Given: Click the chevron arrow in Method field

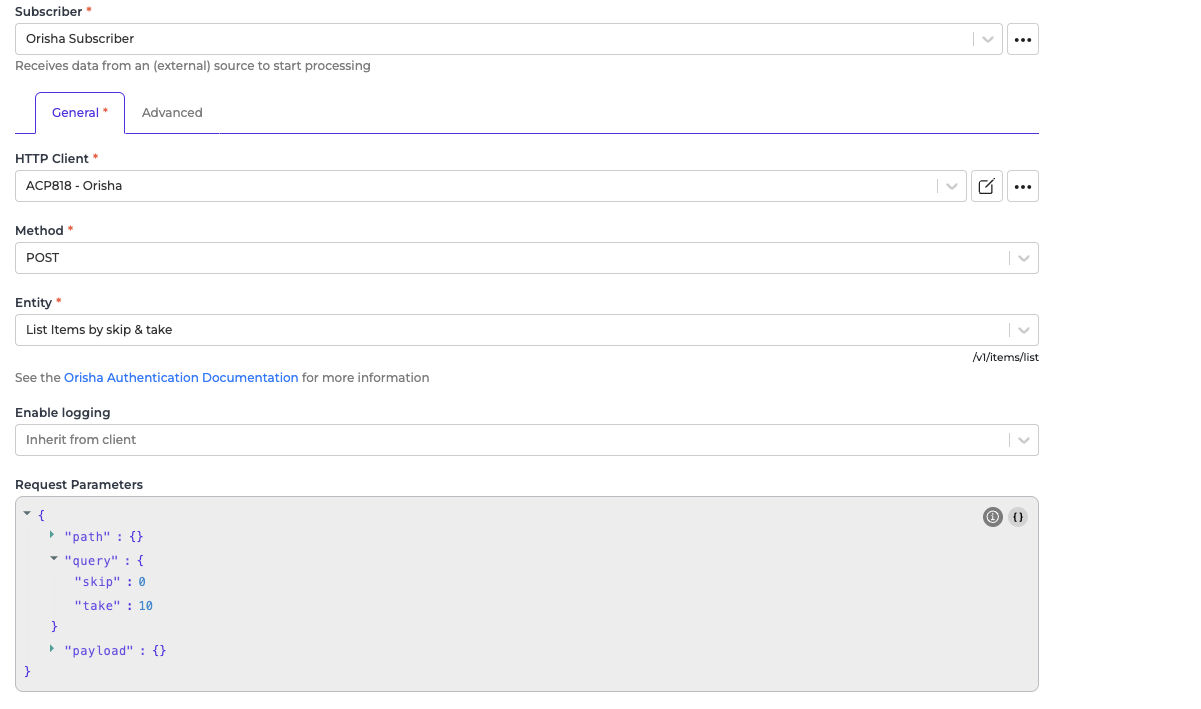Looking at the screenshot, I should pyautogui.click(x=1023, y=258).
